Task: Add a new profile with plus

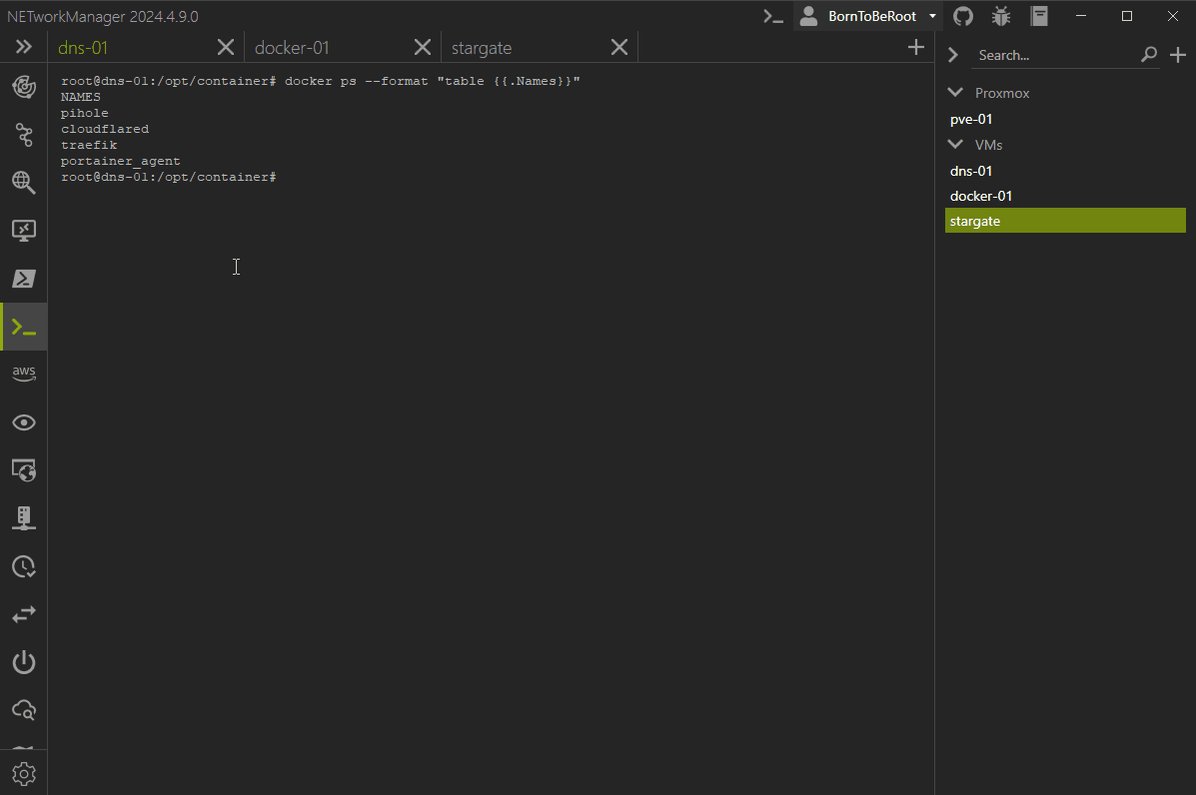Action: [x=1178, y=55]
